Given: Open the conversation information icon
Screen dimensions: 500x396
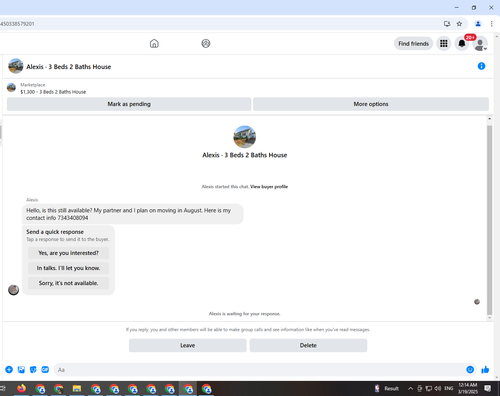Looking at the screenshot, I should 481,66.
